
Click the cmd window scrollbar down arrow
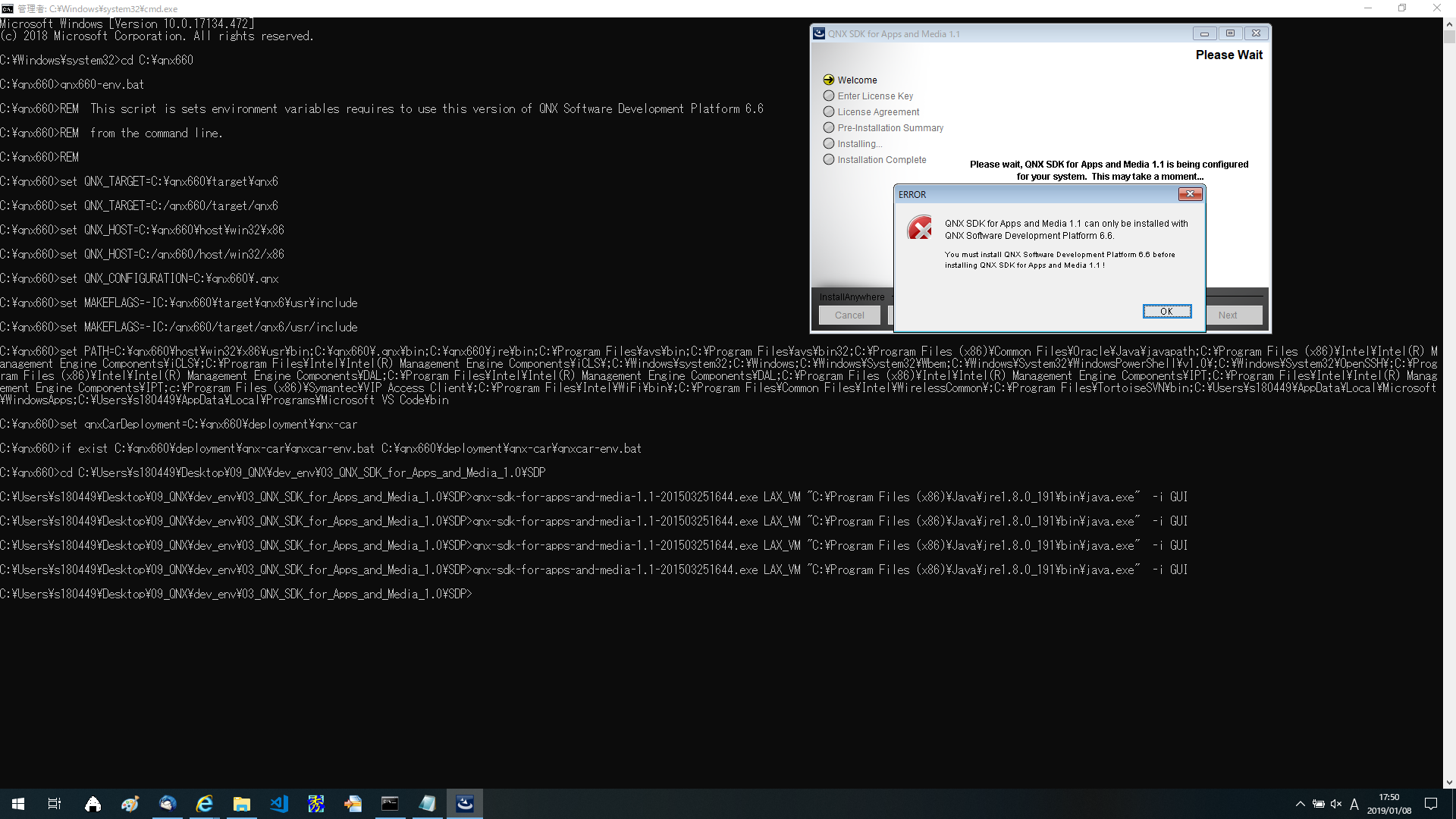pyautogui.click(x=1449, y=782)
